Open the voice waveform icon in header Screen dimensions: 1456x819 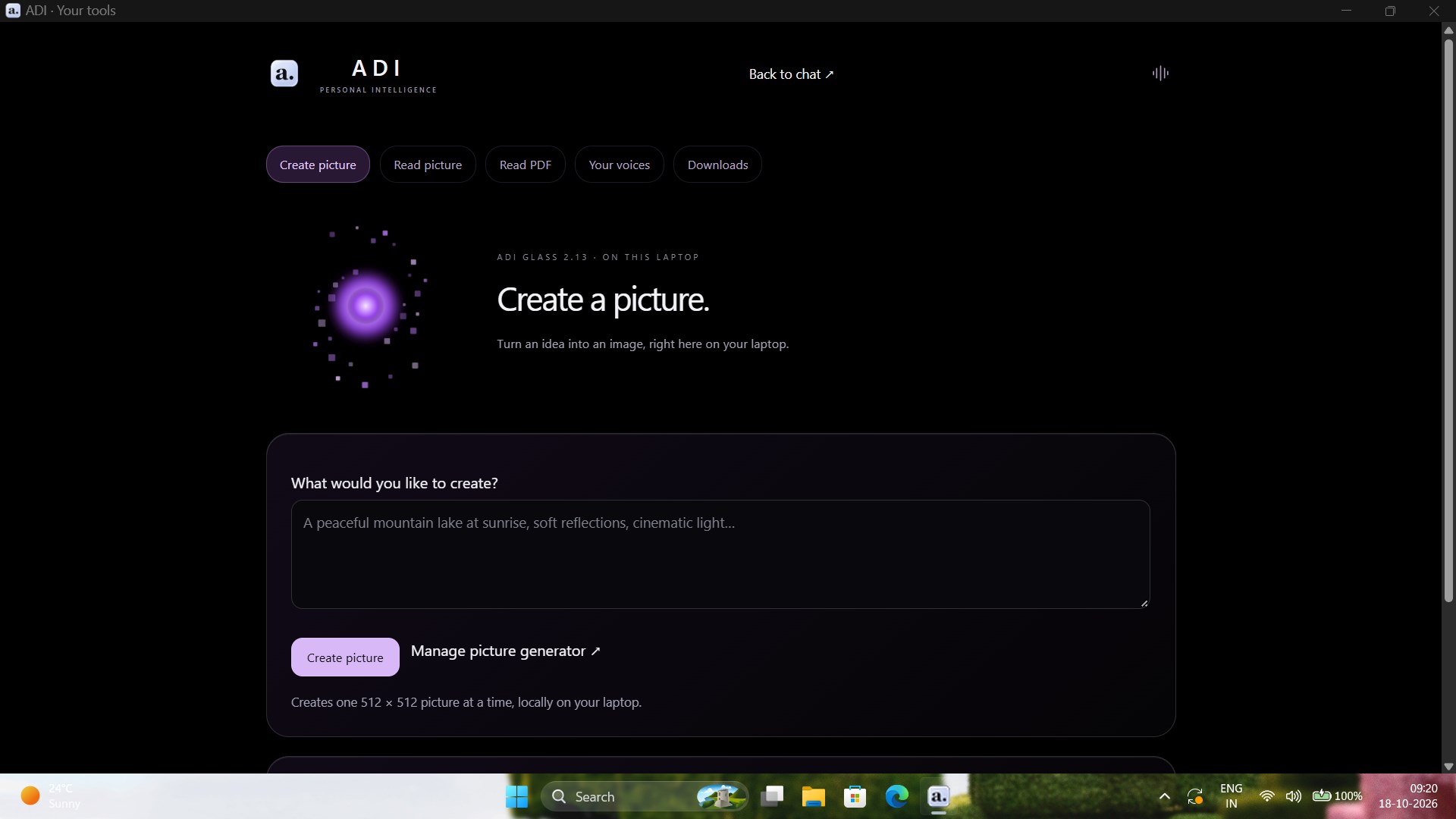[x=1160, y=74]
